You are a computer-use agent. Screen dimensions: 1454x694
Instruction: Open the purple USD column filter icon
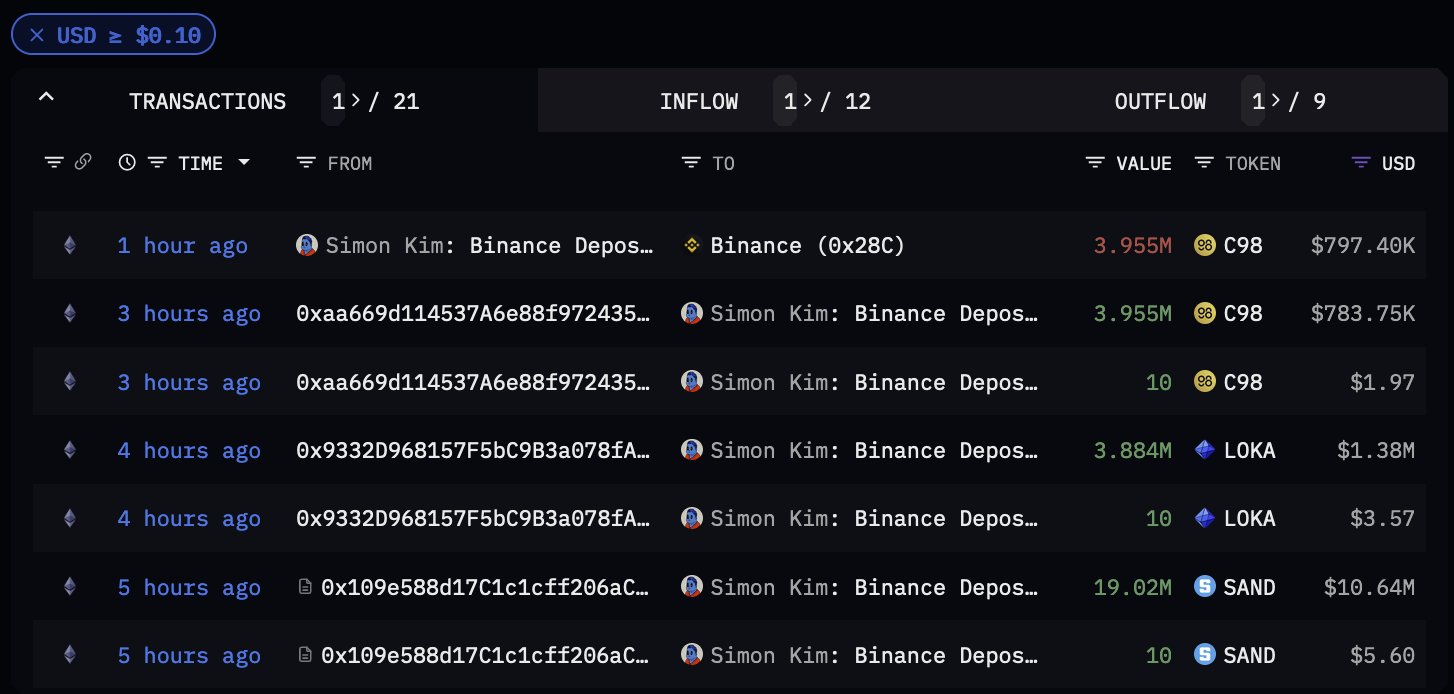coord(1361,163)
